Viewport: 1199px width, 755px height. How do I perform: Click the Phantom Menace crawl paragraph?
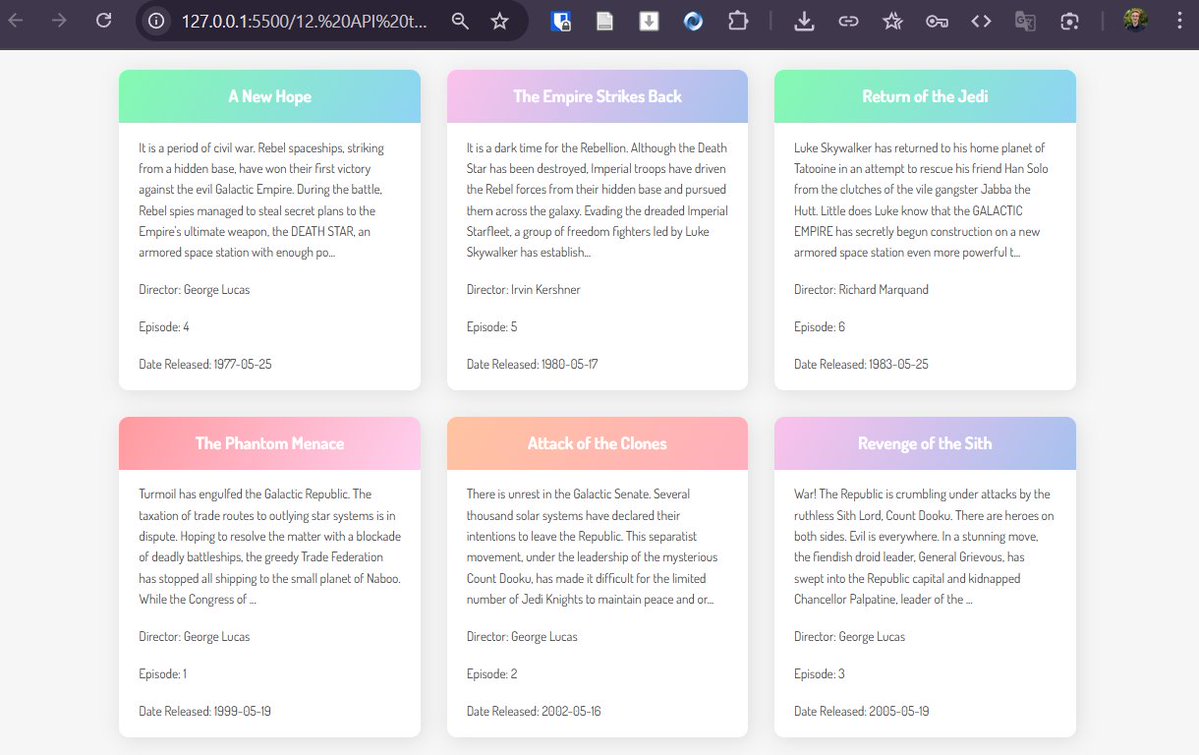click(x=269, y=547)
